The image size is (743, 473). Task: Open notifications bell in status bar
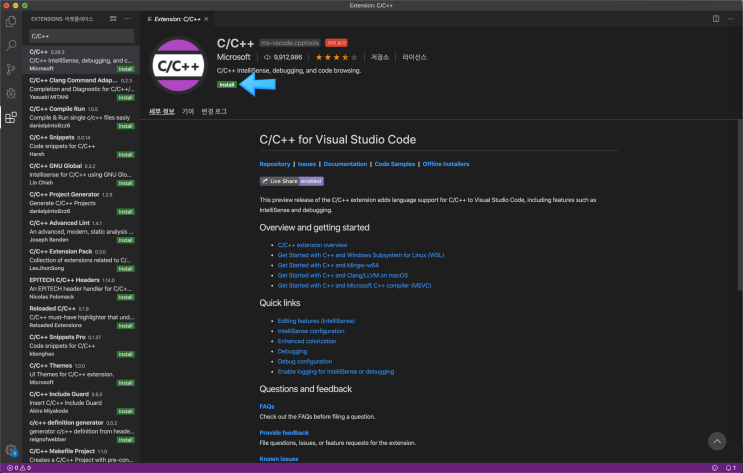(731, 468)
